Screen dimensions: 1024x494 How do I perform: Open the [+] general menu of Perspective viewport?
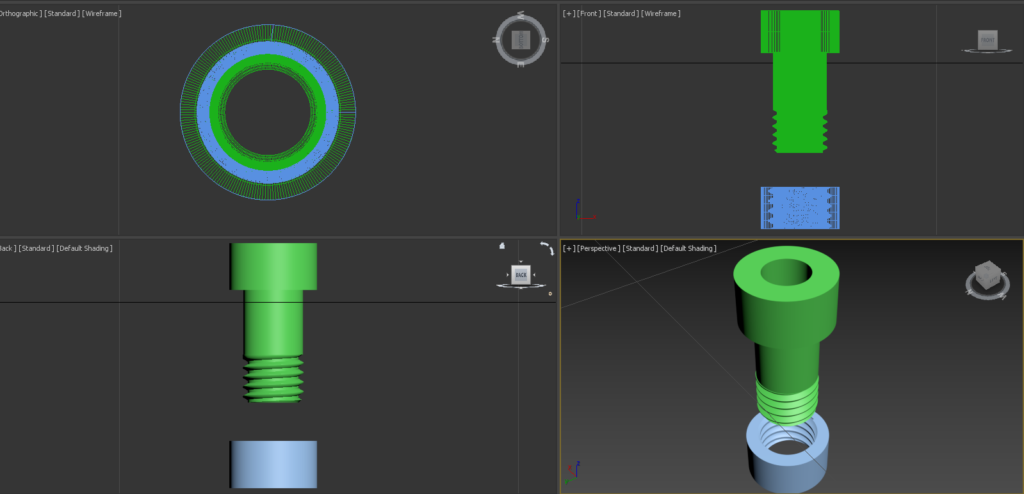tap(569, 248)
